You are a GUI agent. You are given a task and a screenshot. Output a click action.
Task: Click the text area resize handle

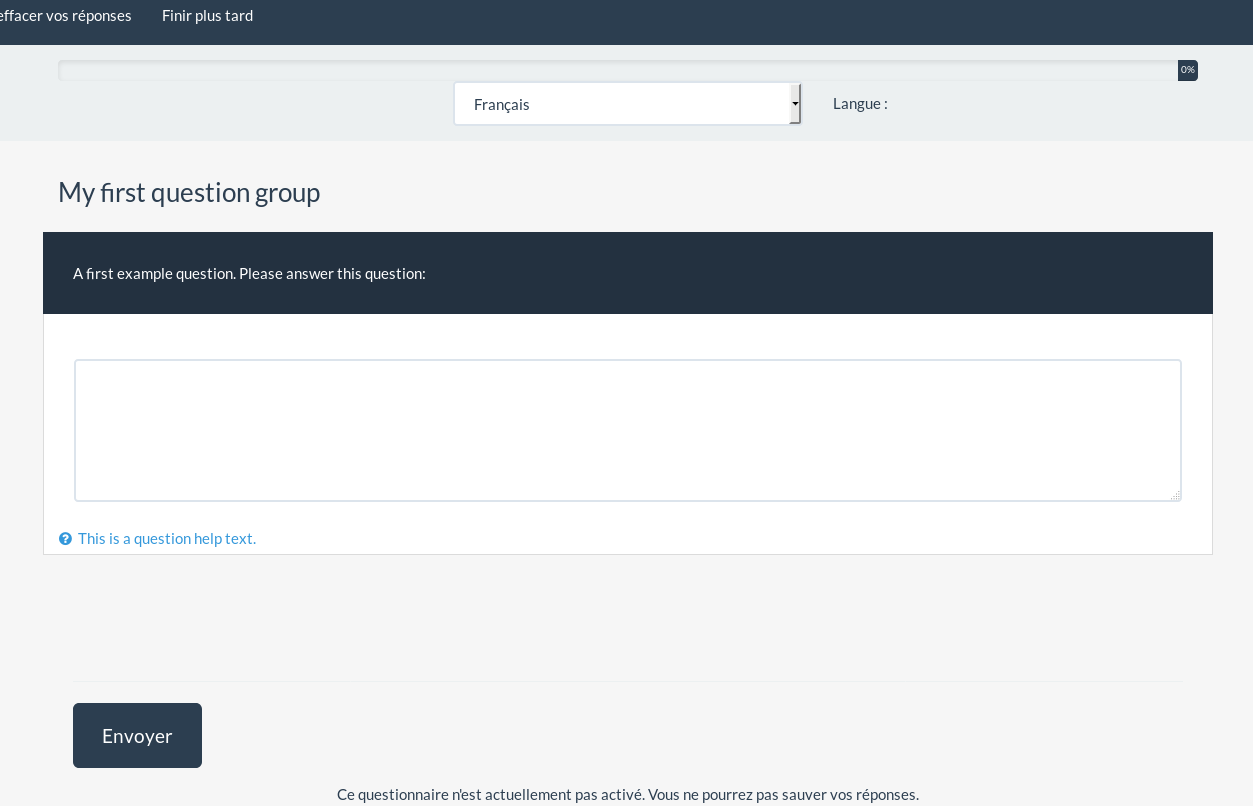1175,495
